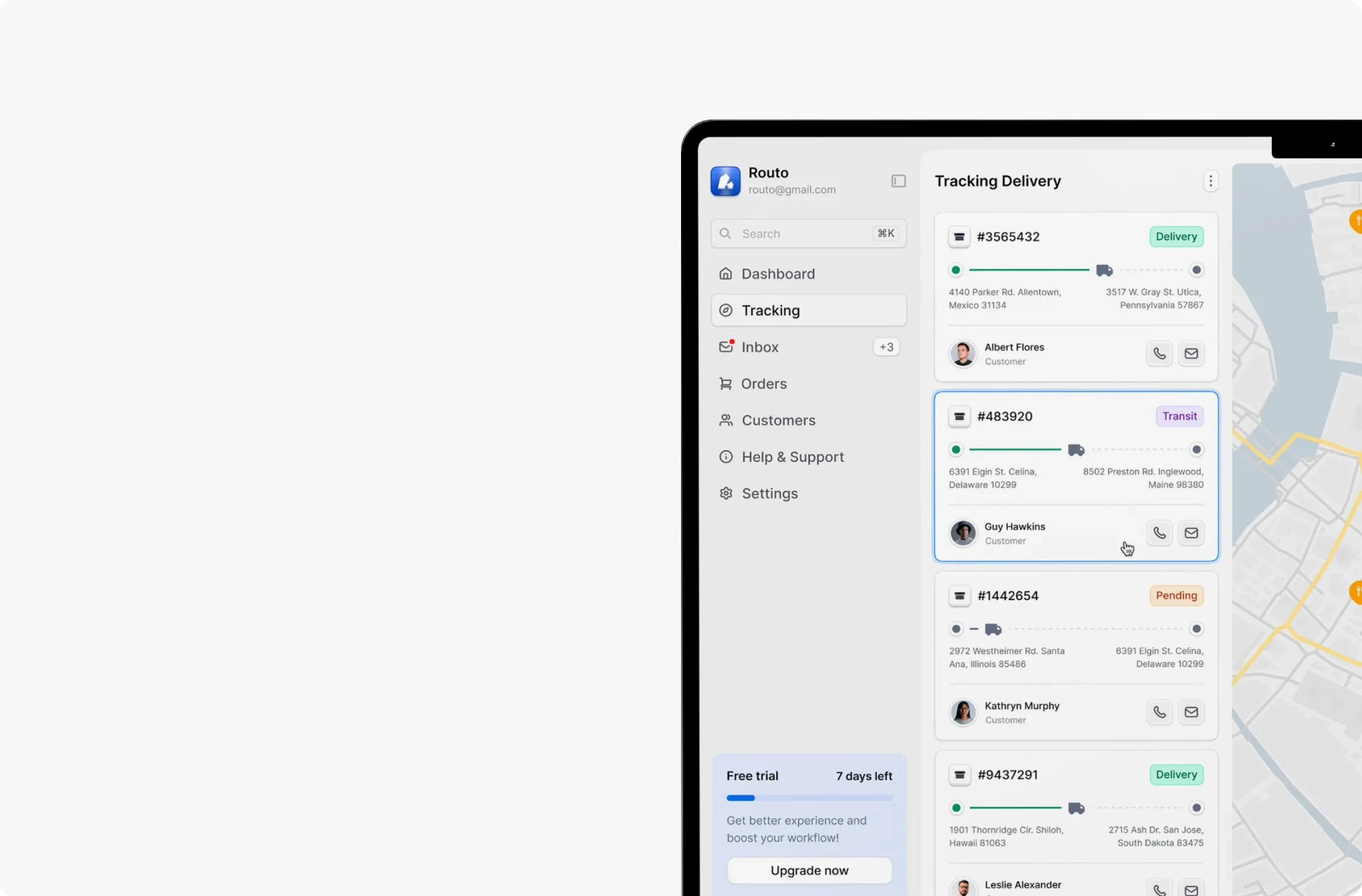Screen dimensions: 1362x896
Task: Click the ⌘K shortcut hint in search
Action: [x=886, y=233]
